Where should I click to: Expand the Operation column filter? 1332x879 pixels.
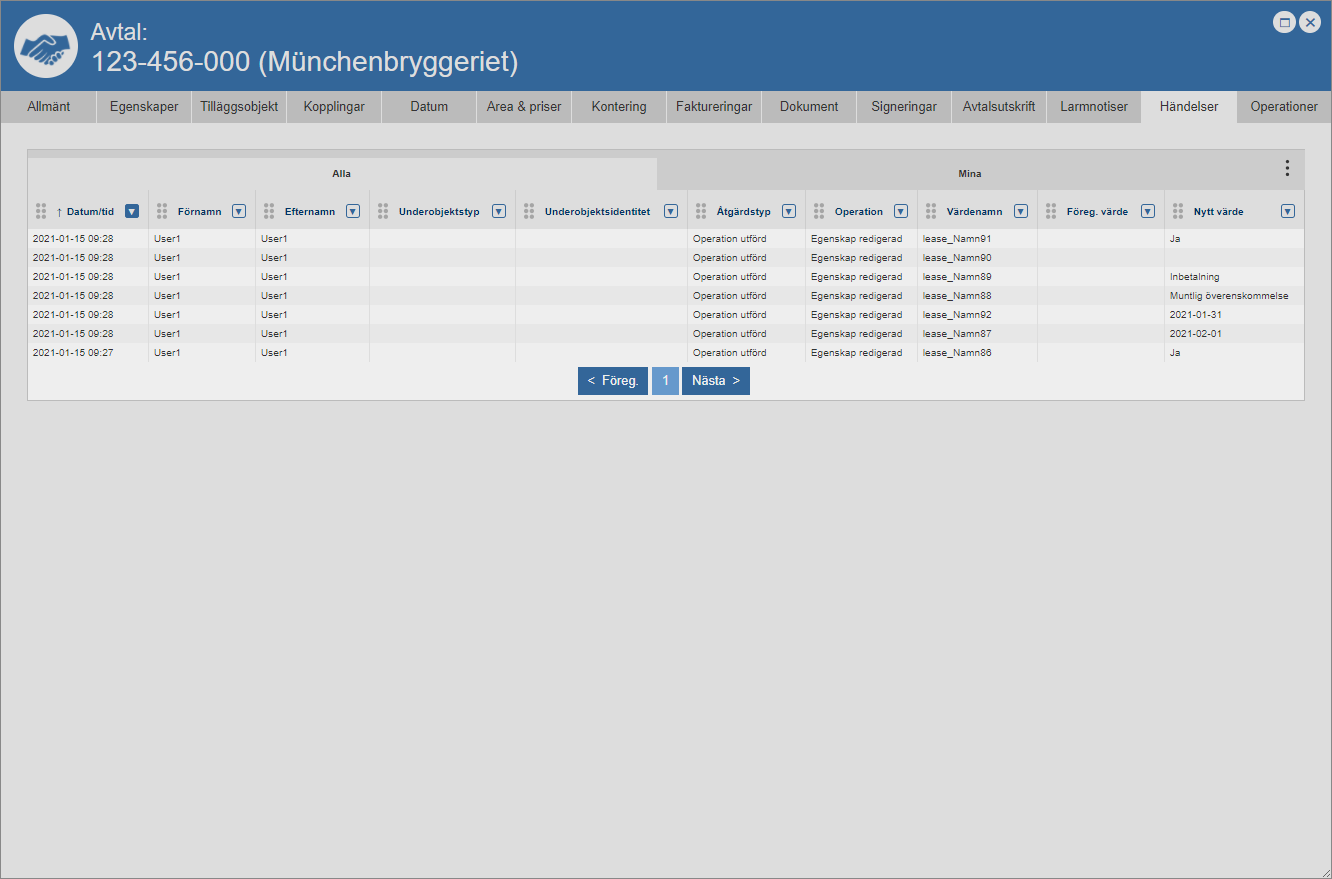[901, 211]
